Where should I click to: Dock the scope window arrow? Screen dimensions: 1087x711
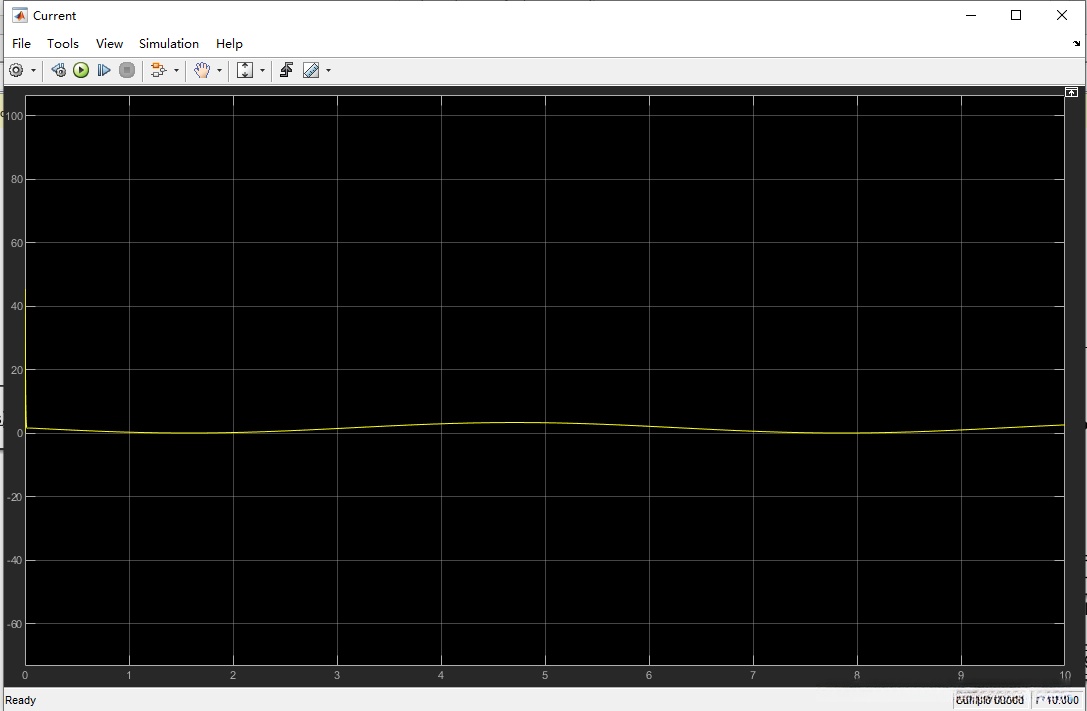click(1076, 44)
